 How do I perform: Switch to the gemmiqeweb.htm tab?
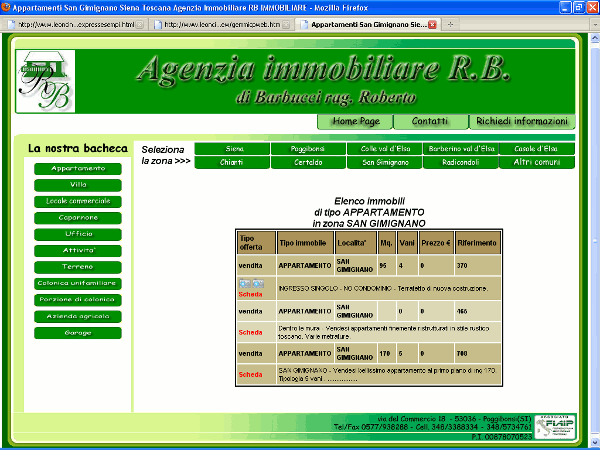click(222, 24)
